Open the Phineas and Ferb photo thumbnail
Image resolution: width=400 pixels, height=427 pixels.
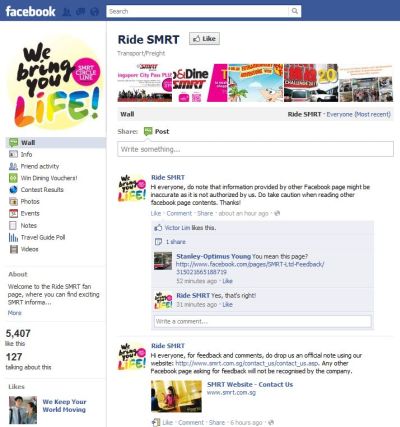pos(256,83)
